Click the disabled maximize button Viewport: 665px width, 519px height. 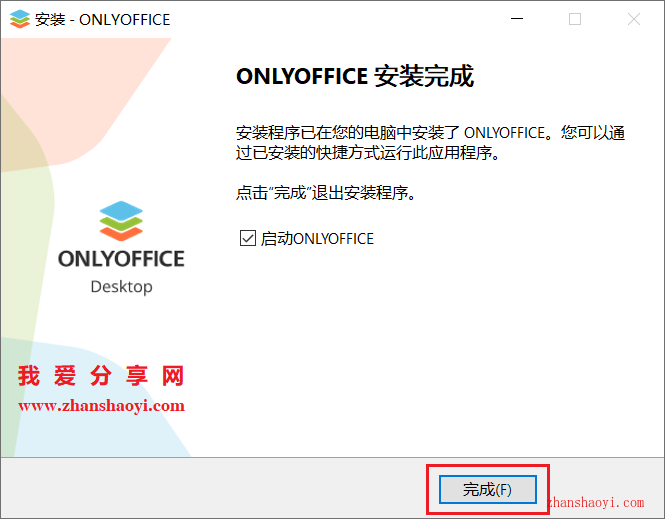(575, 19)
